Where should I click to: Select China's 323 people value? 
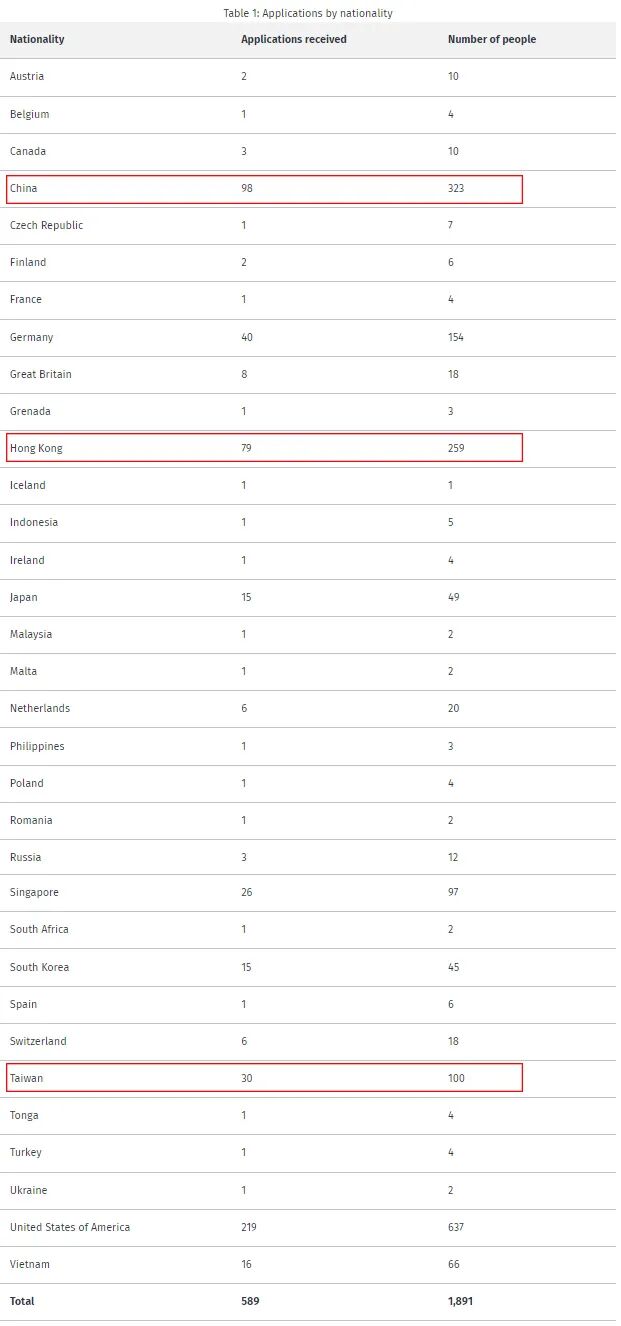tap(456, 188)
